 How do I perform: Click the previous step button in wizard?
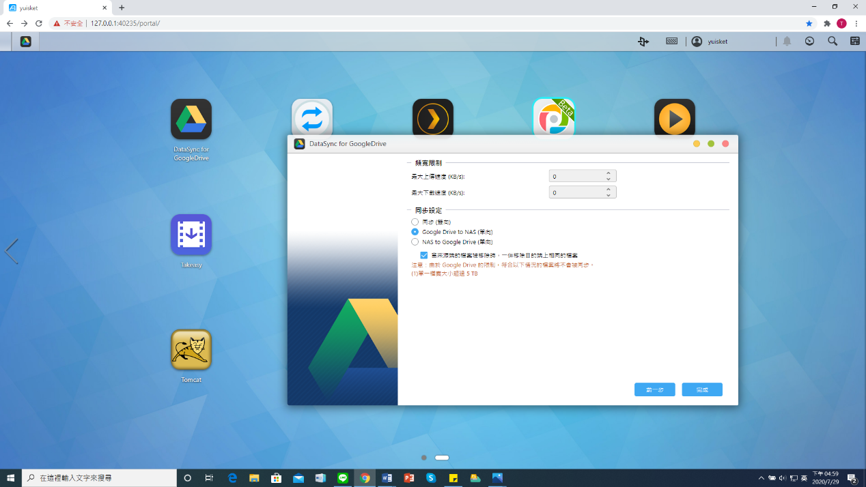click(x=654, y=389)
